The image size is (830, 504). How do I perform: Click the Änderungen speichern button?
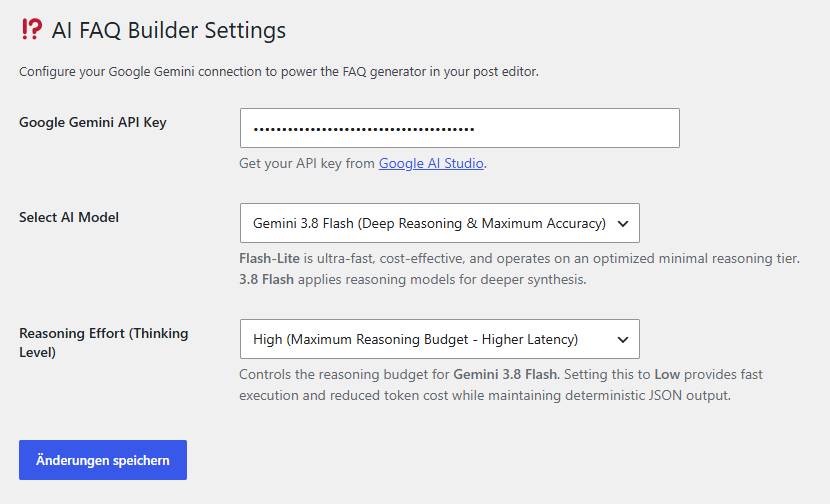click(103, 460)
